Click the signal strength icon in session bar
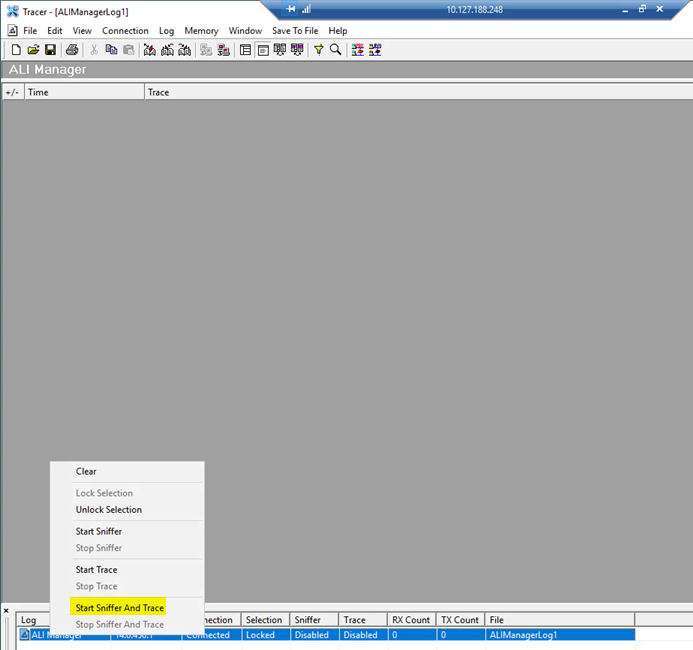 pos(306,9)
